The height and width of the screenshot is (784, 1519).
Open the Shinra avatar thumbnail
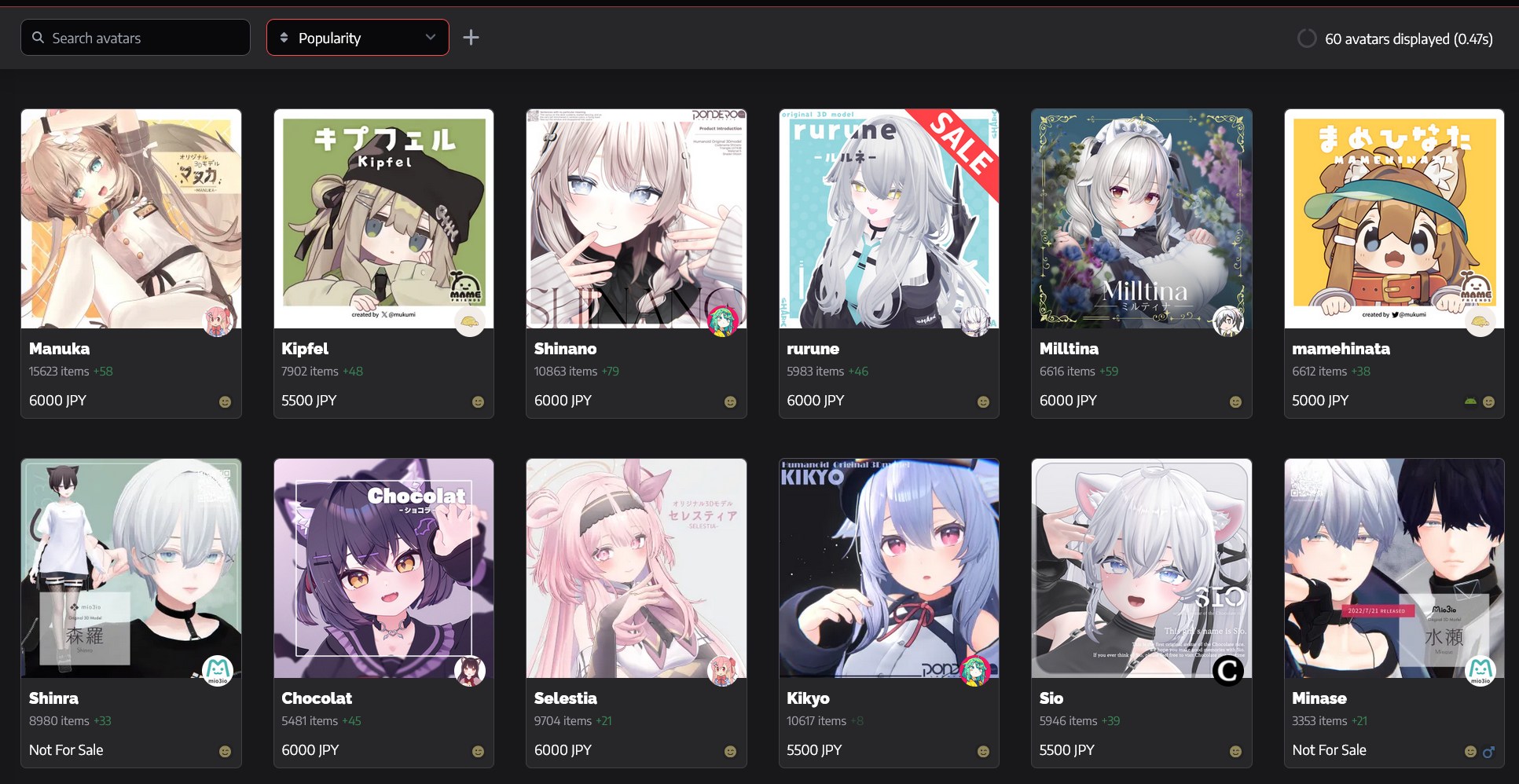(x=131, y=568)
